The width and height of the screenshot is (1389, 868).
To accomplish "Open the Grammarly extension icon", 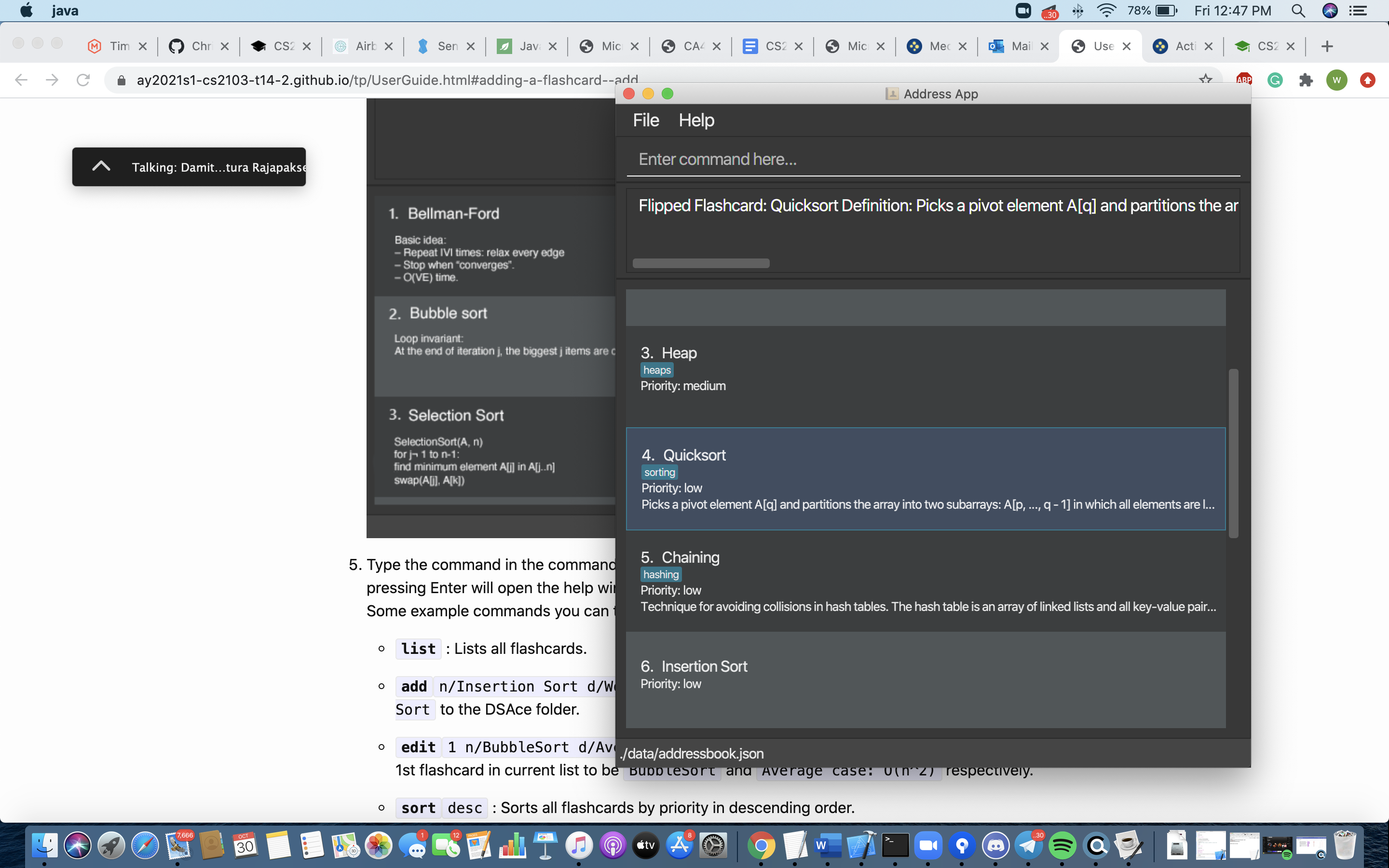I will (x=1275, y=80).
